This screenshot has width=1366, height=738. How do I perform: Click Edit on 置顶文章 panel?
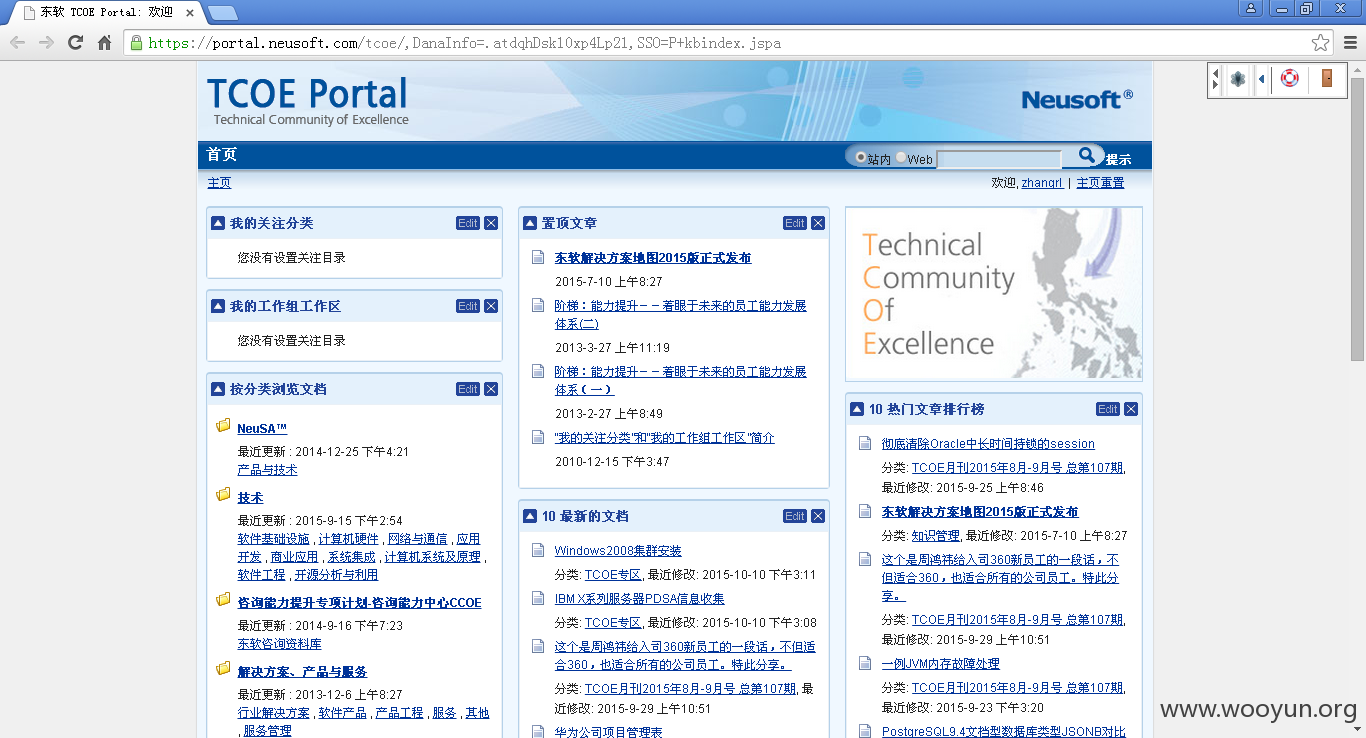click(x=795, y=223)
